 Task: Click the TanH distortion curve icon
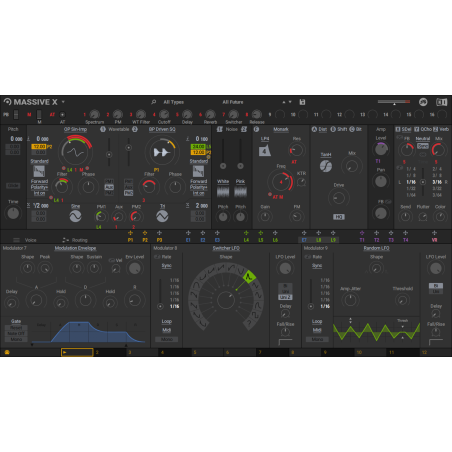coord(326,166)
